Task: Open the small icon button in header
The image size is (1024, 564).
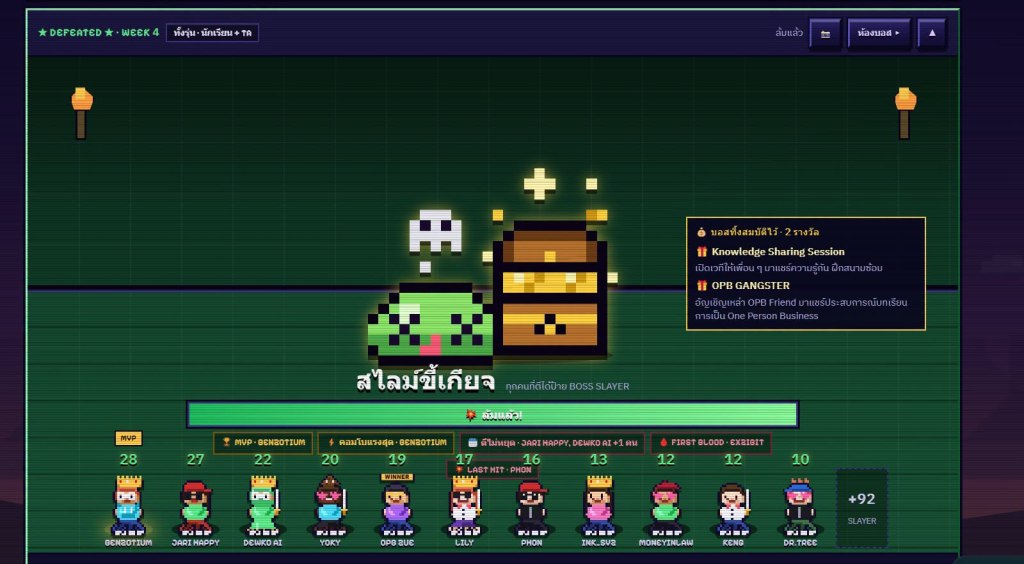Action: pos(825,33)
